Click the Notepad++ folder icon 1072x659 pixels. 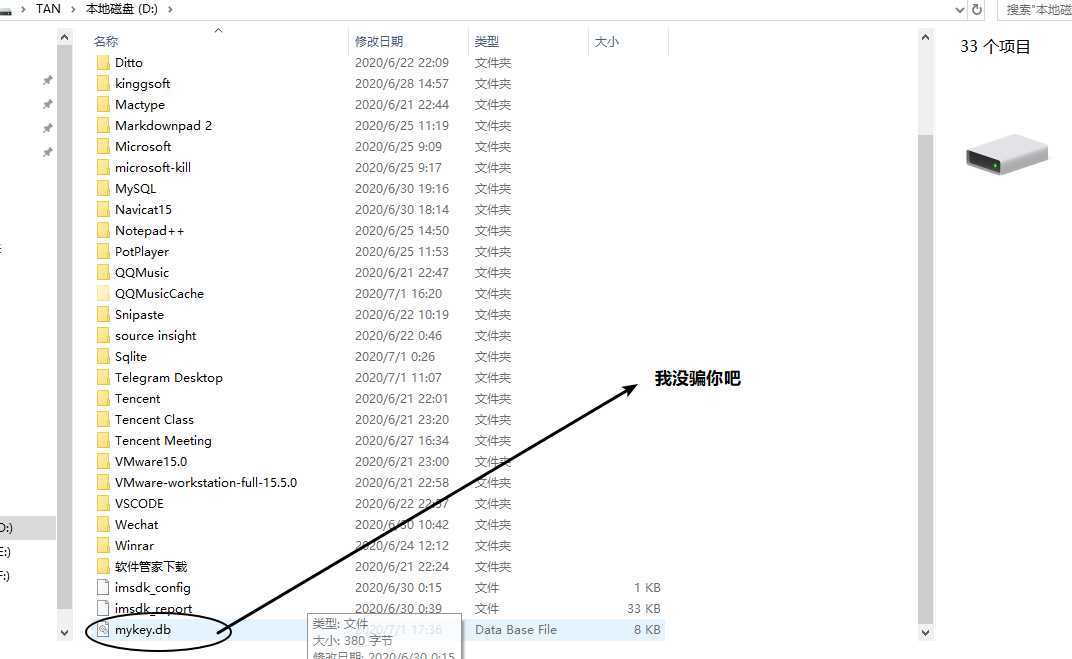point(103,230)
